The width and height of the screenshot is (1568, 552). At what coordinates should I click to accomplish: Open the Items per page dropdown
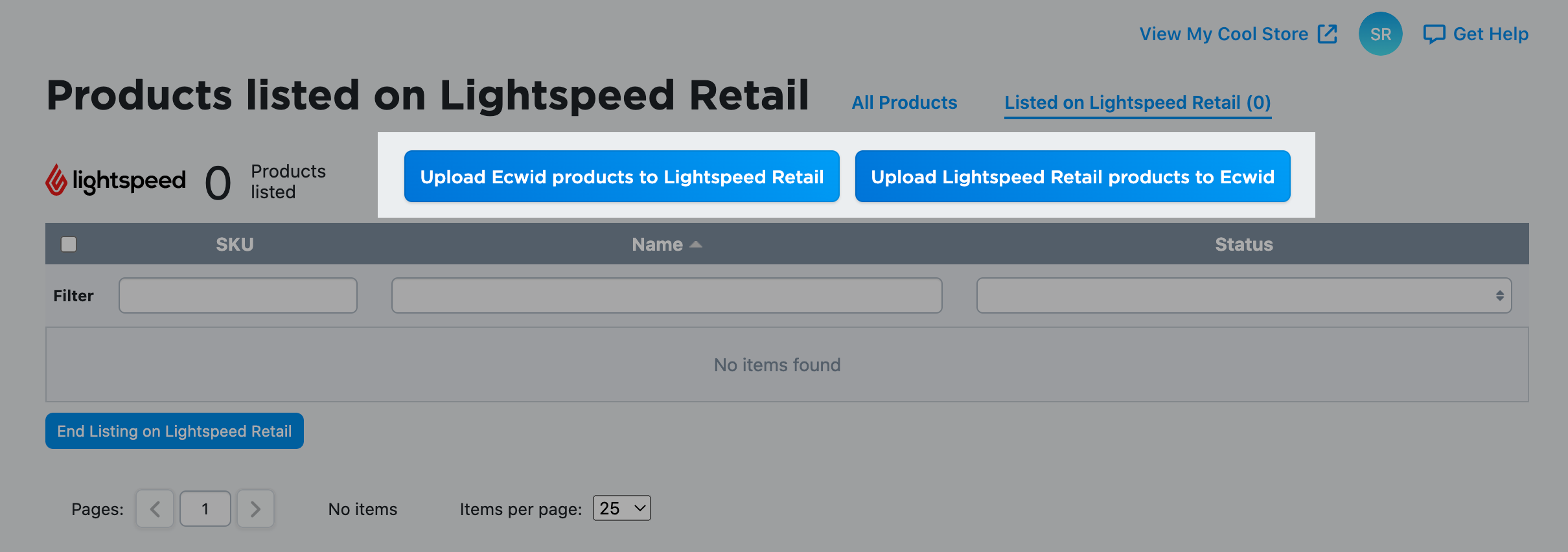622,508
